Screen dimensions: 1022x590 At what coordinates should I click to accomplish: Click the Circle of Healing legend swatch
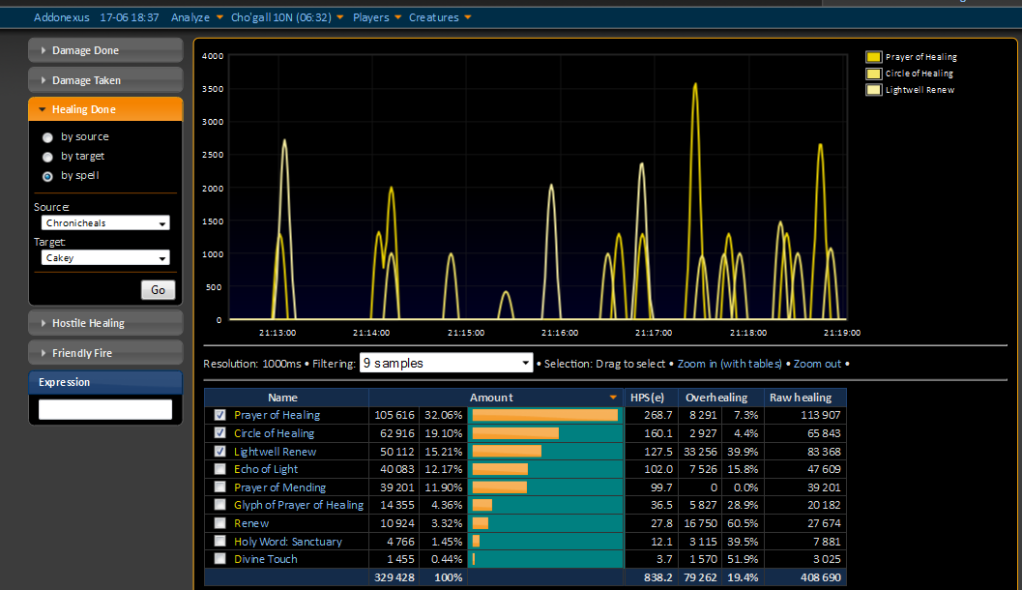coord(873,74)
